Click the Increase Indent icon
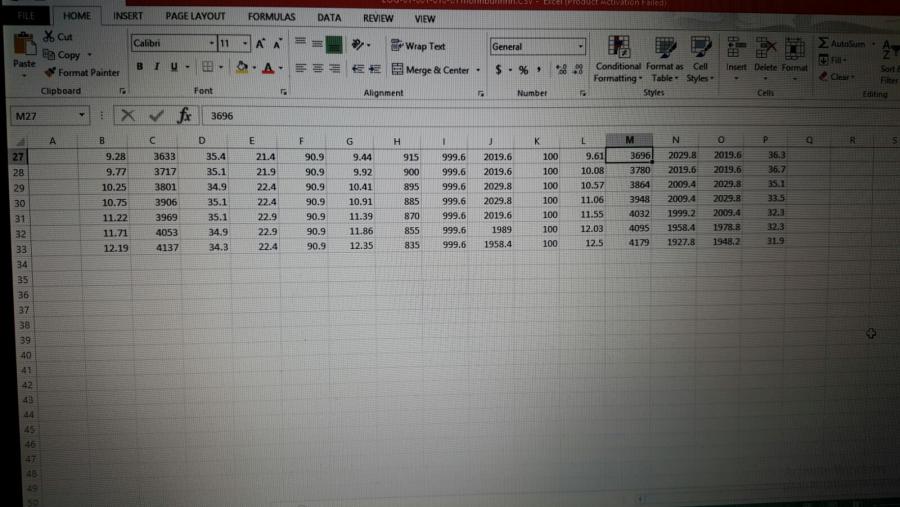Viewport: 900px width, 507px height. 376,70
